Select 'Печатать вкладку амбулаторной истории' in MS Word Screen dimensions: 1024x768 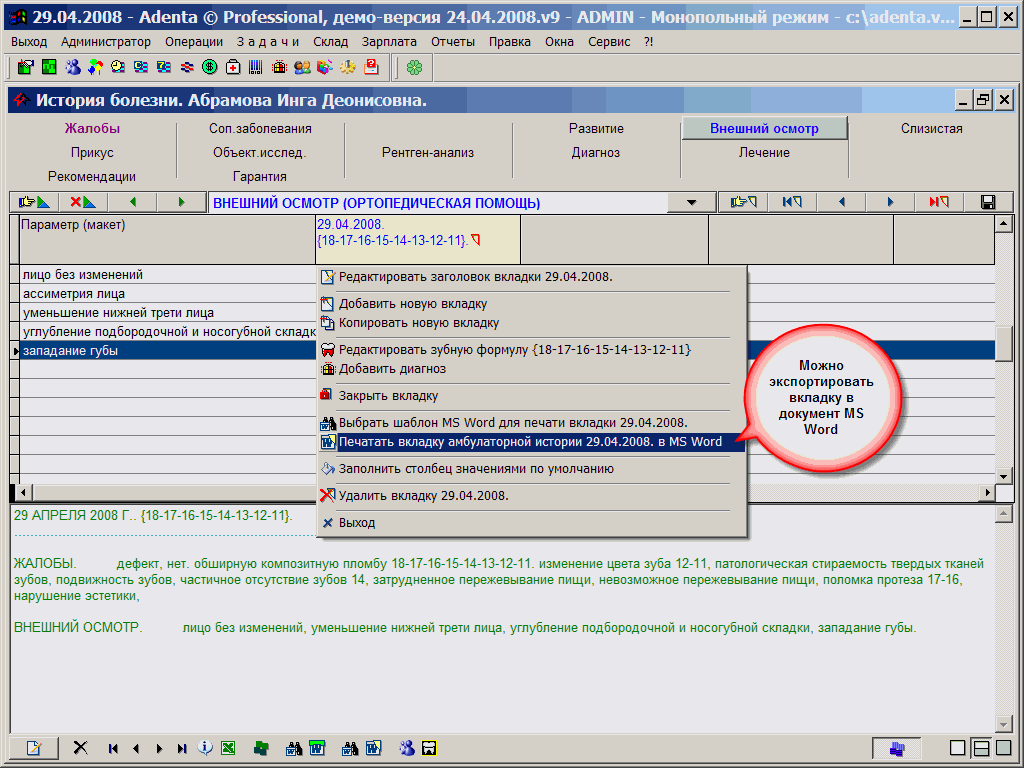tap(530, 442)
